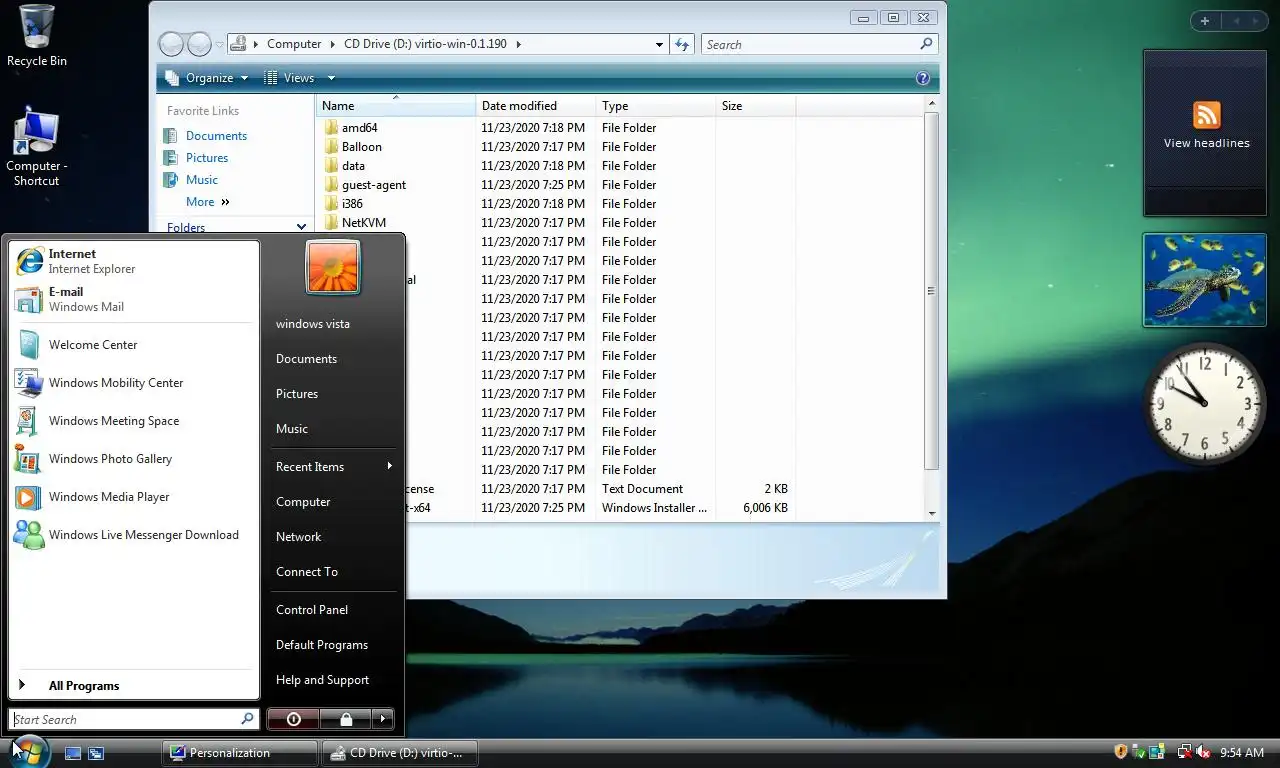Launch Windows Mail E-mail entry
This screenshot has width=1280, height=768.
tap(134, 299)
